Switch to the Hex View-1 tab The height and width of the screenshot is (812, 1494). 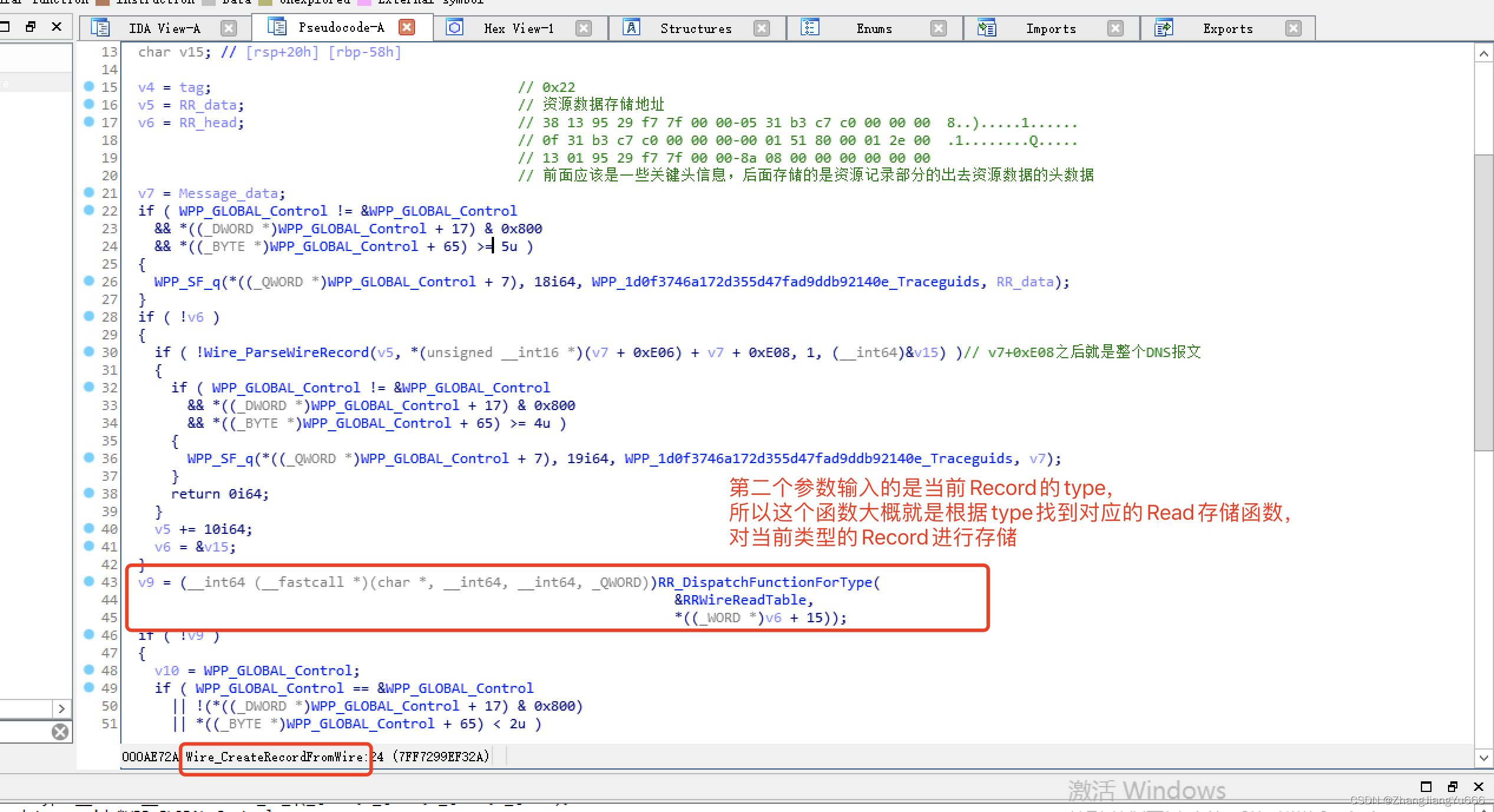click(518, 28)
